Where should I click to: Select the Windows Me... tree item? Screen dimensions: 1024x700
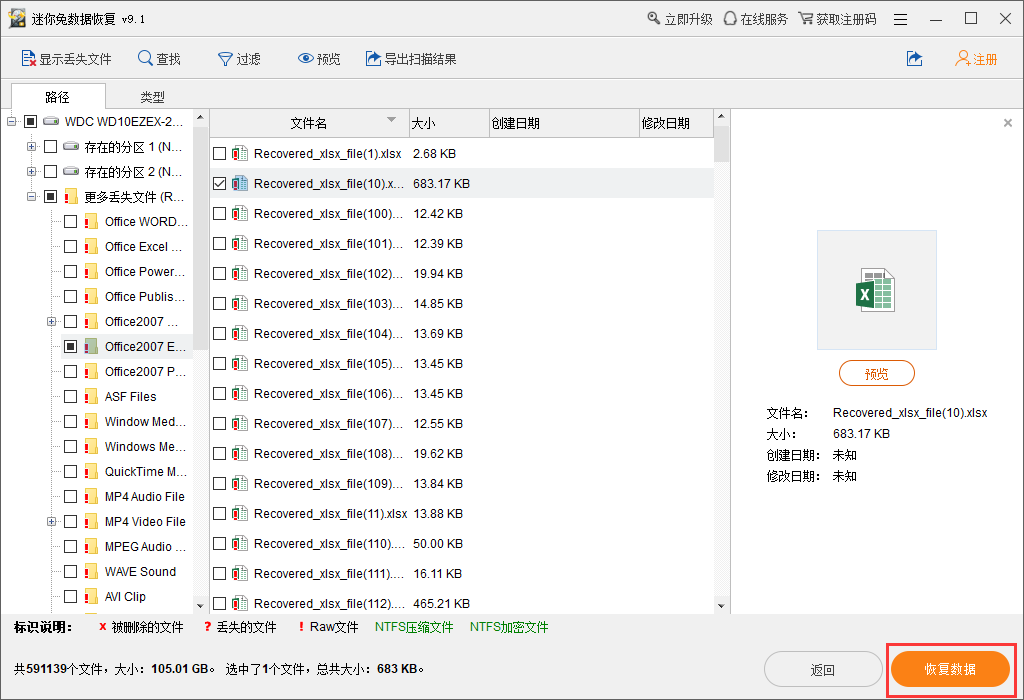coord(145,447)
